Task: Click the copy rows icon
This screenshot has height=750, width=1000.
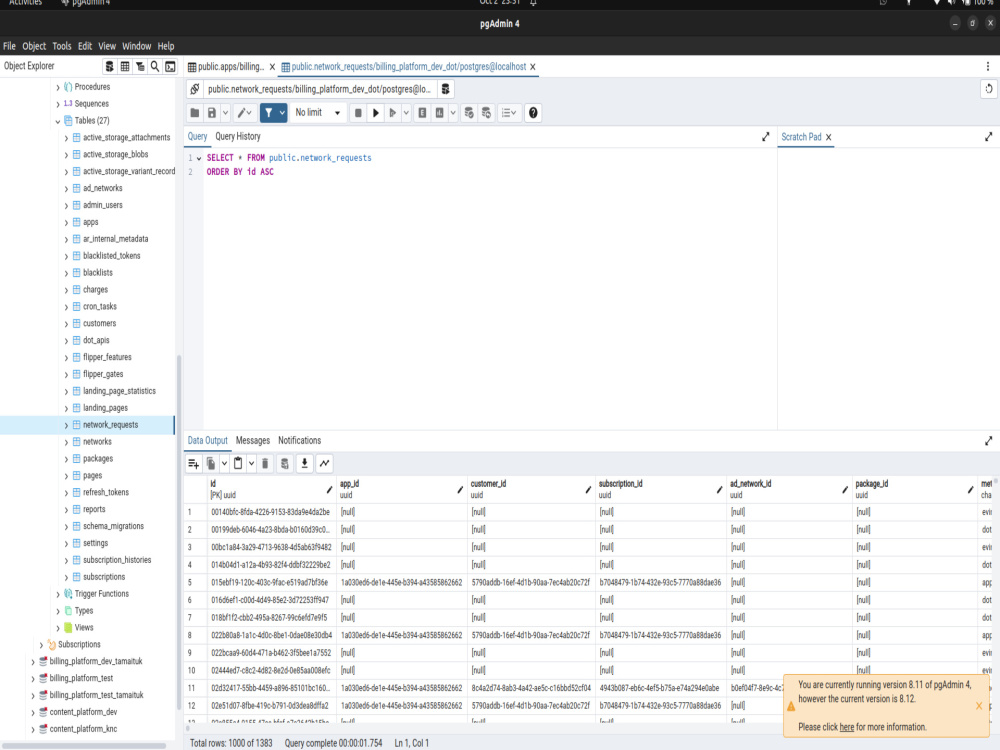Action: 211,464
